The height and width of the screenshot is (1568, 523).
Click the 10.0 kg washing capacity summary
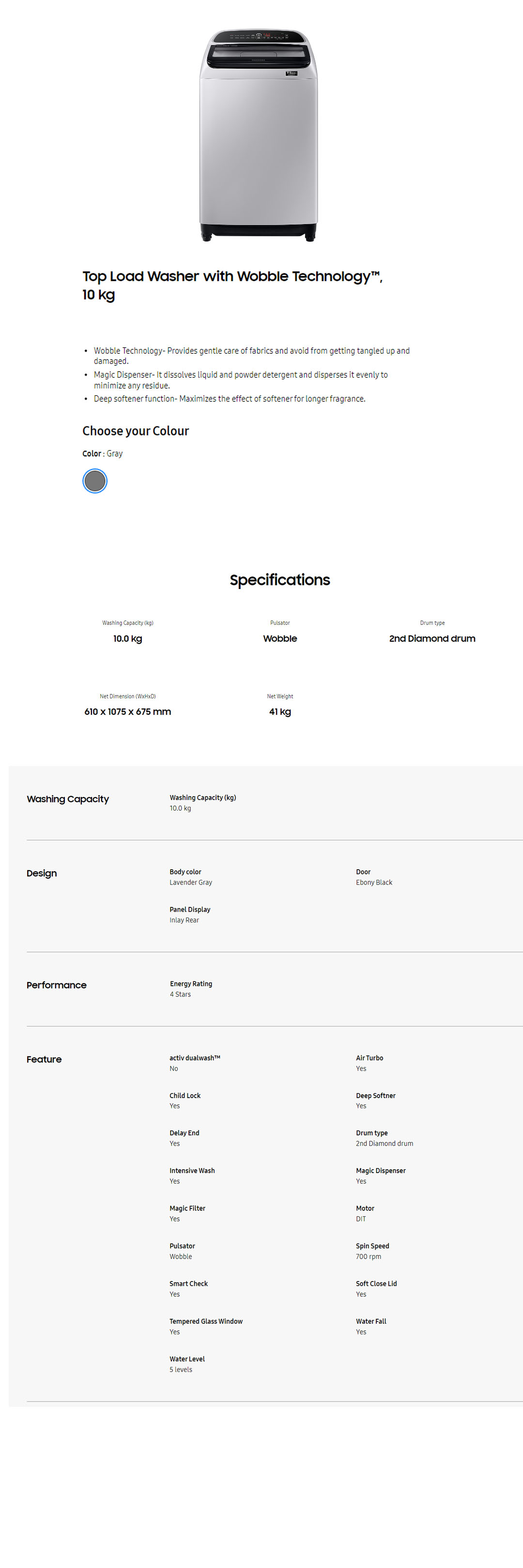click(x=127, y=638)
